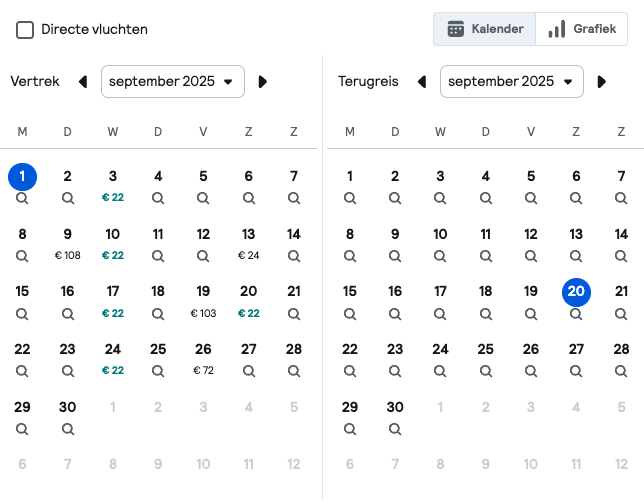The width and height of the screenshot is (644, 502).
Task: Go to next month for Terugreis
Action: coord(602,82)
